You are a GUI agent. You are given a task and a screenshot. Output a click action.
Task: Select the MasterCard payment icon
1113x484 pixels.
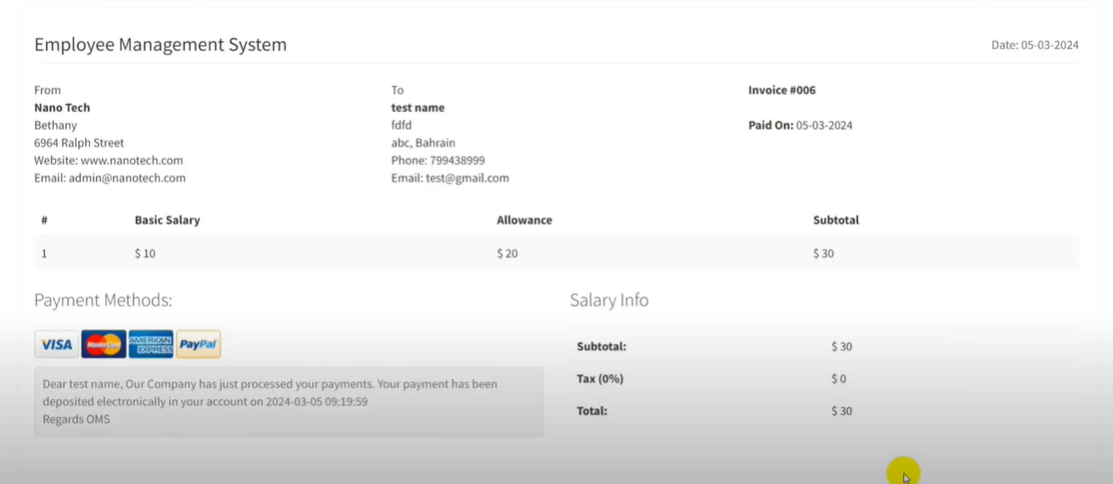pyautogui.click(x=103, y=345)
